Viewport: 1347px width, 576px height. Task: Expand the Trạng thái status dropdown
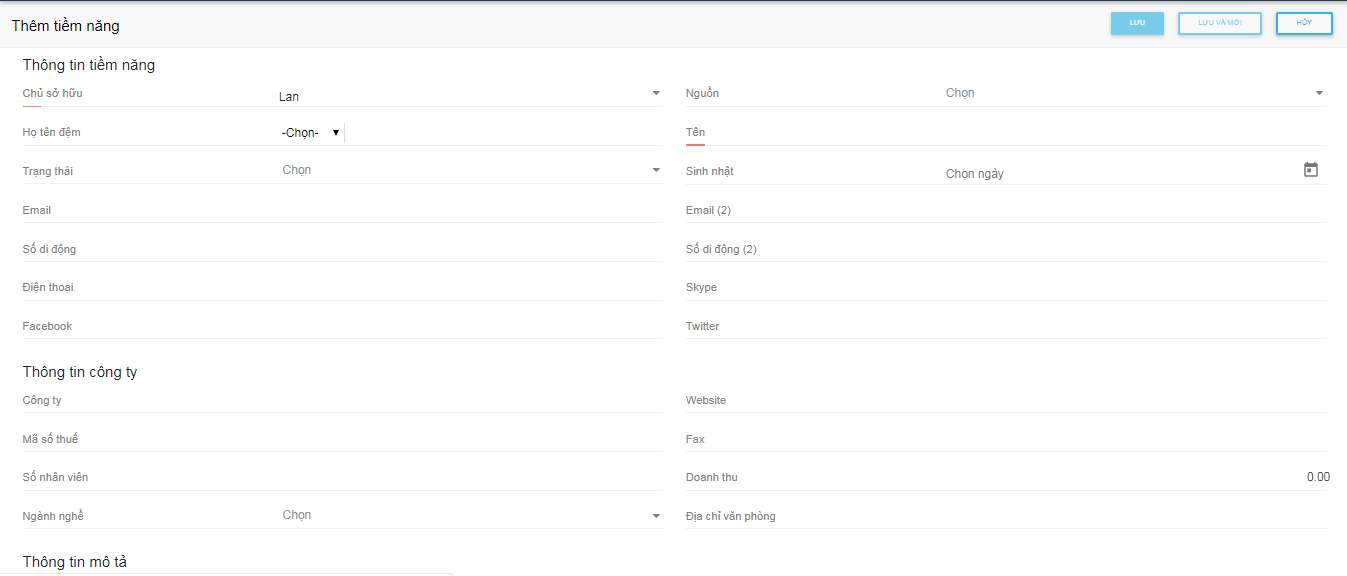tap(470, 171)
